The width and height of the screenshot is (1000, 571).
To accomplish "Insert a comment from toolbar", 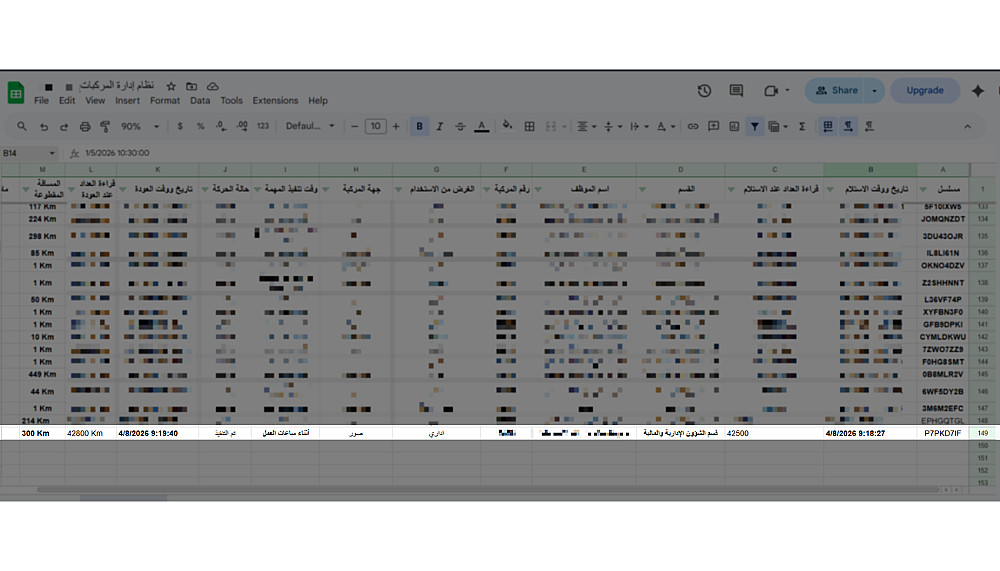I will [714, 126].
